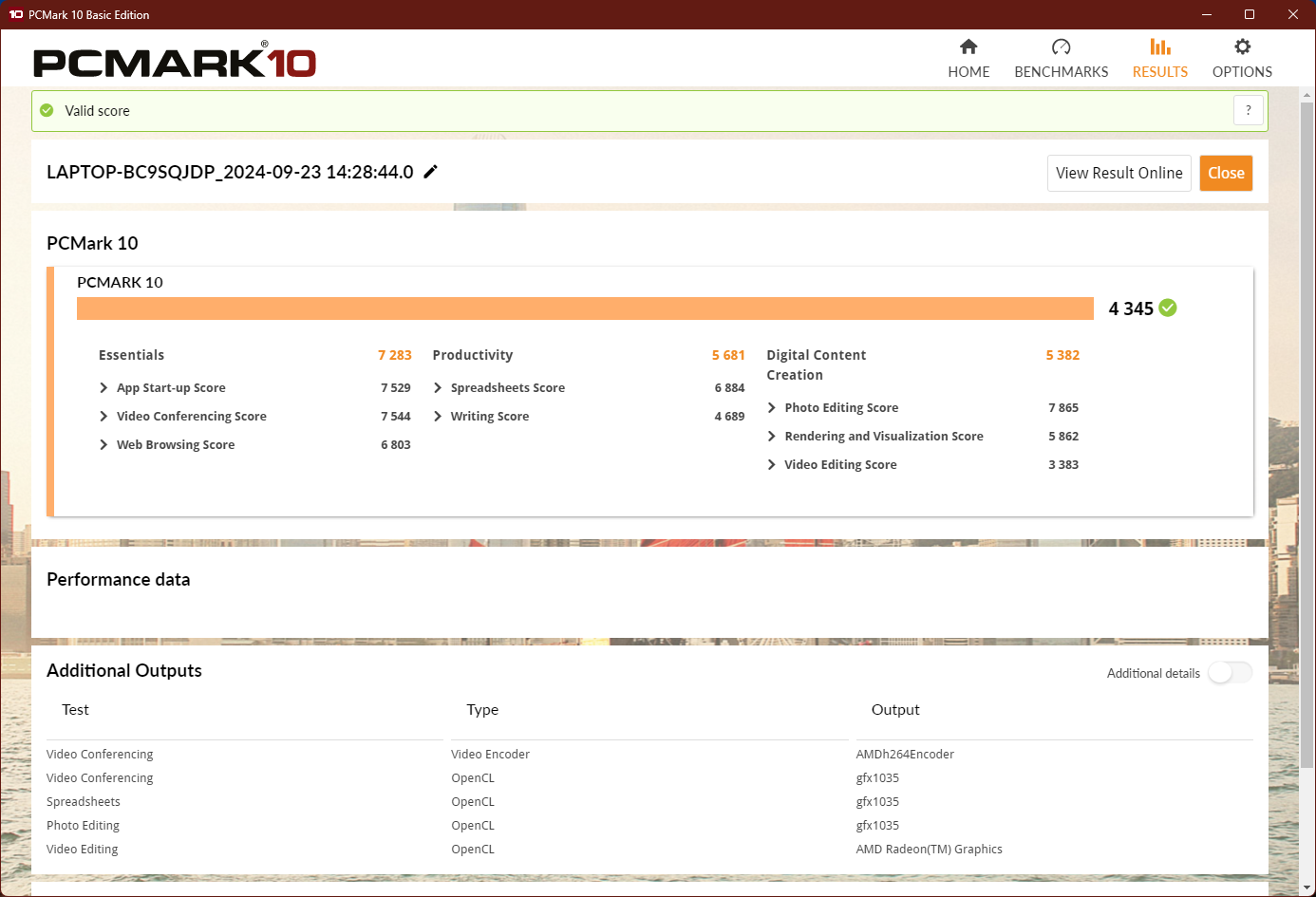Click the Spreadsheets test row
The height and width of the screenshot is (897, 1316).
(x=84, y=802)
